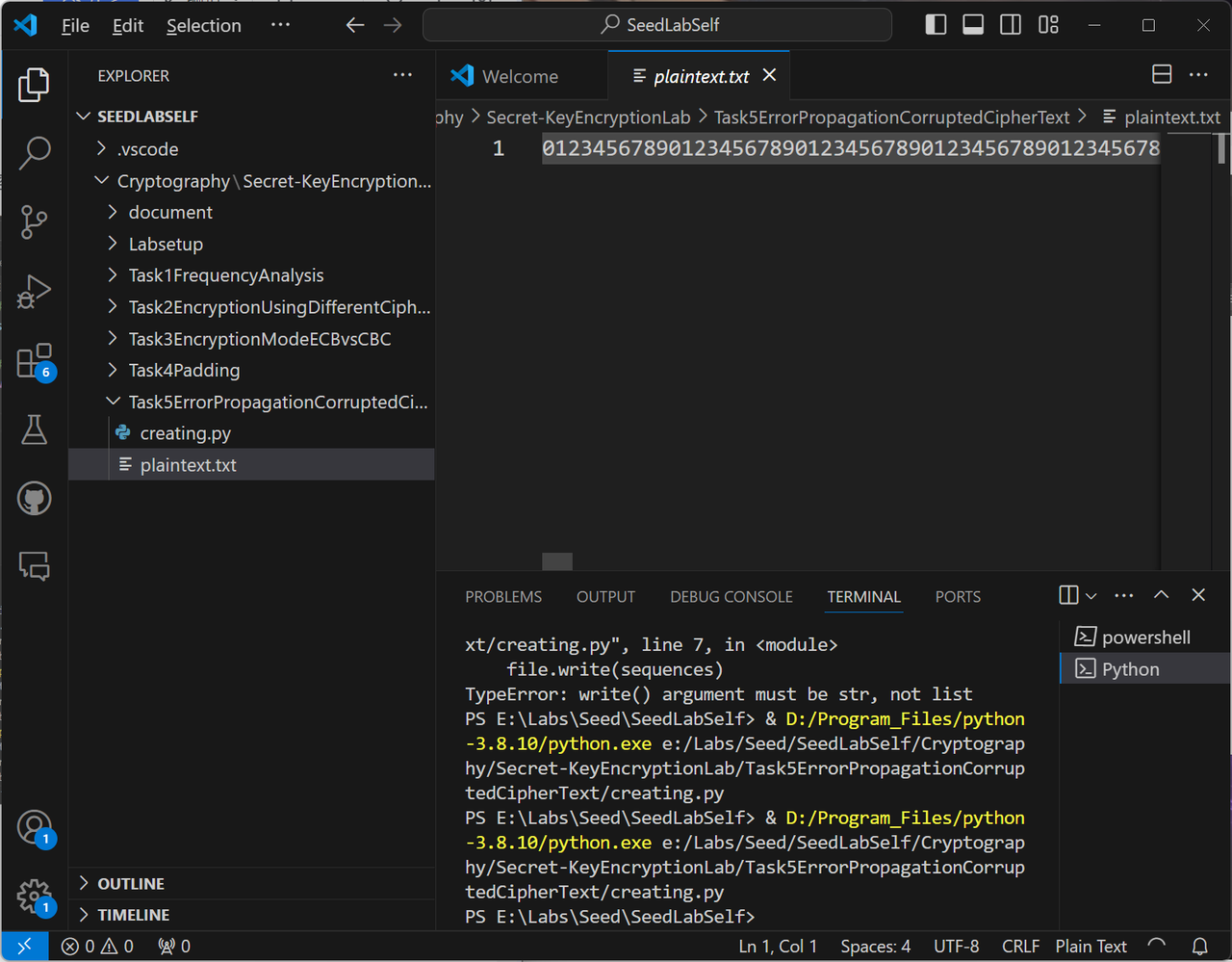Open the File menu
The width and height of the screenshot is (1232, 962).
tap(75, 26)
